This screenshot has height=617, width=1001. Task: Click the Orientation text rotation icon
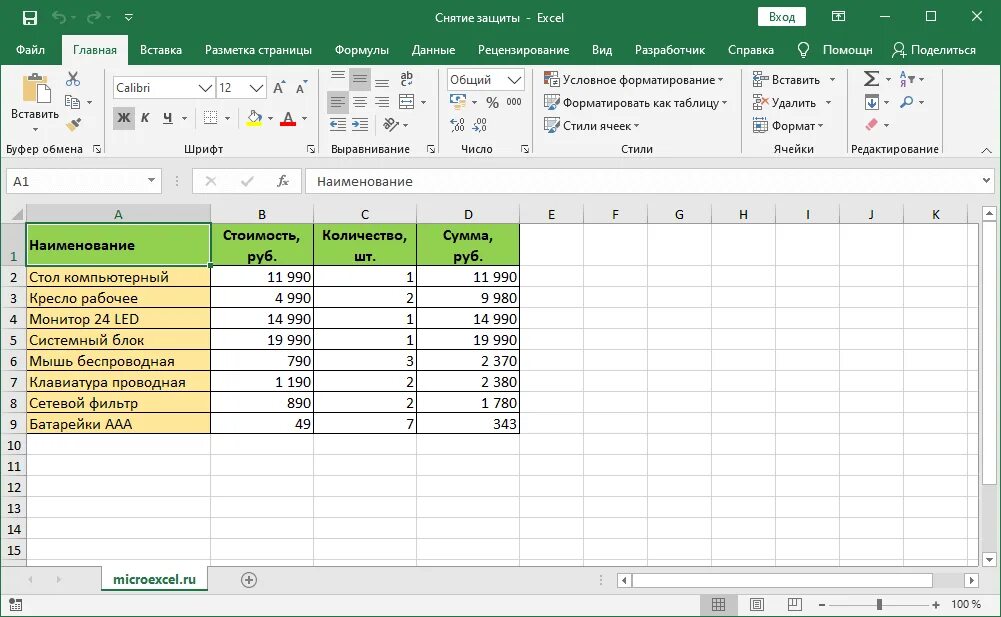click(x=391, y=125)
